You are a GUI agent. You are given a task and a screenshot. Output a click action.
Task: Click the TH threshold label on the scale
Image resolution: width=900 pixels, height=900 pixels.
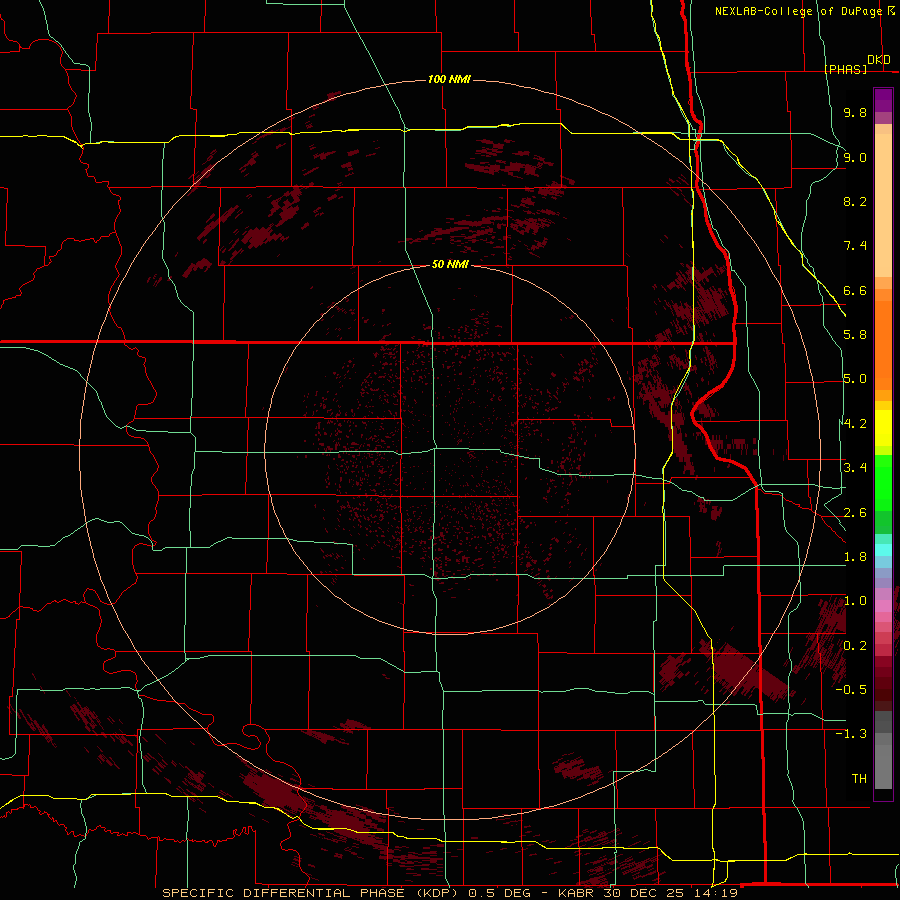[x=859, y=779]
